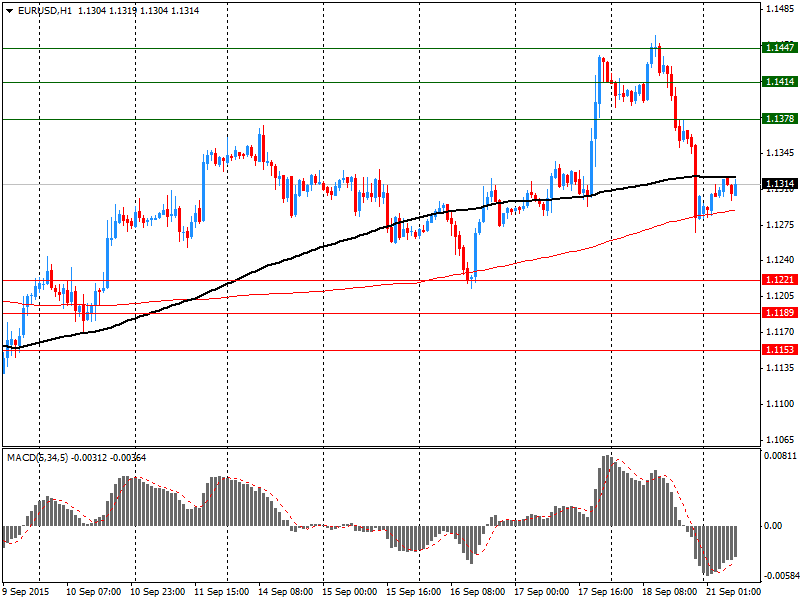This screenshot has width=800, height=600.
Task: Select the 1.1447 green level label
Action: 780,47
